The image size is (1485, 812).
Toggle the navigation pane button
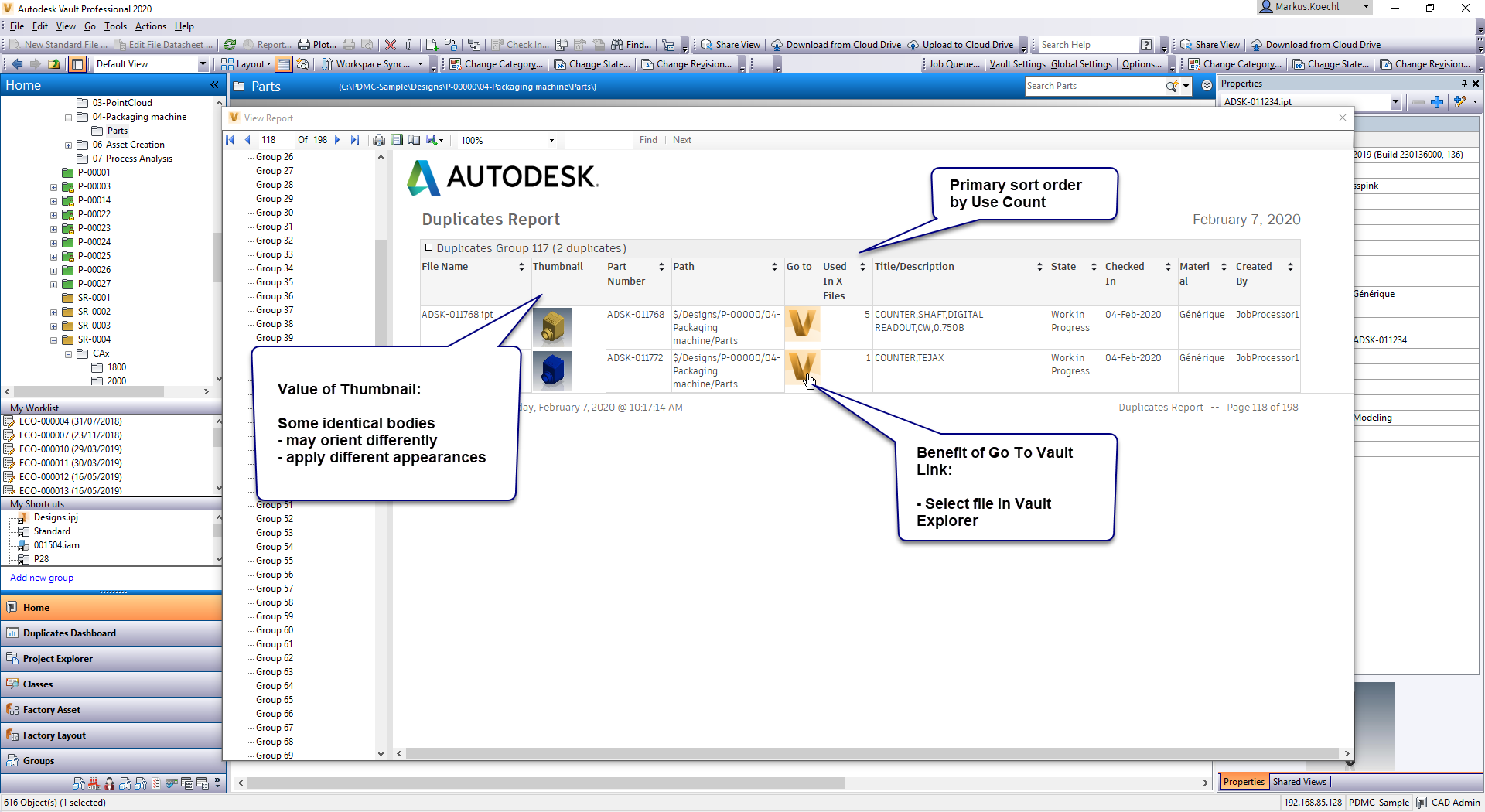point(78,64)
